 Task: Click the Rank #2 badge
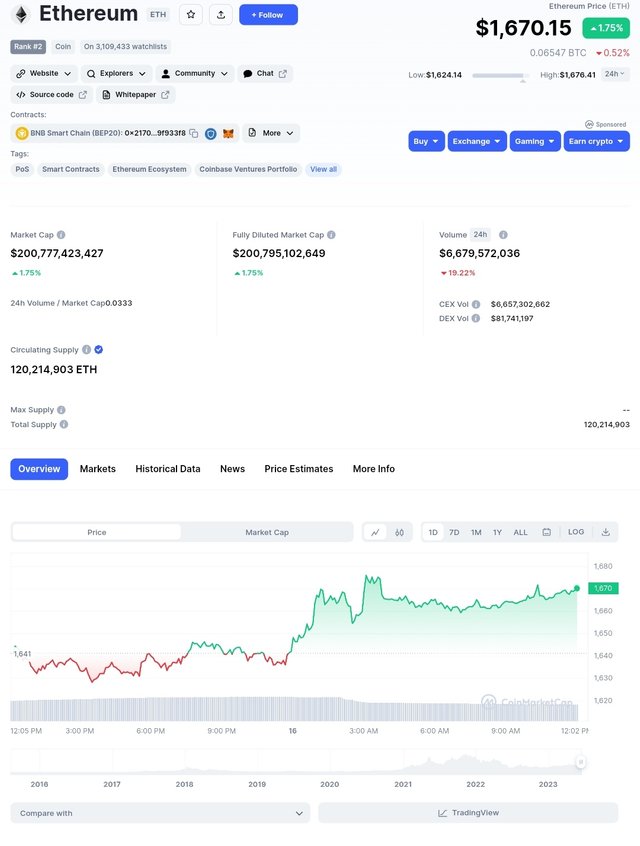28,47
